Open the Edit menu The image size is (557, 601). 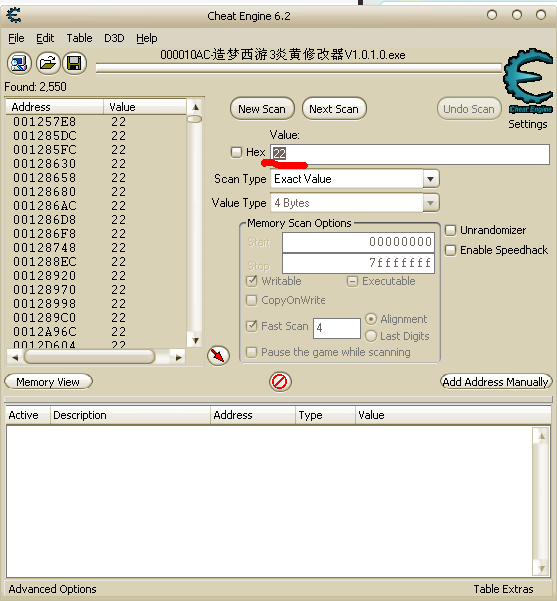click(x=45, y=38)
